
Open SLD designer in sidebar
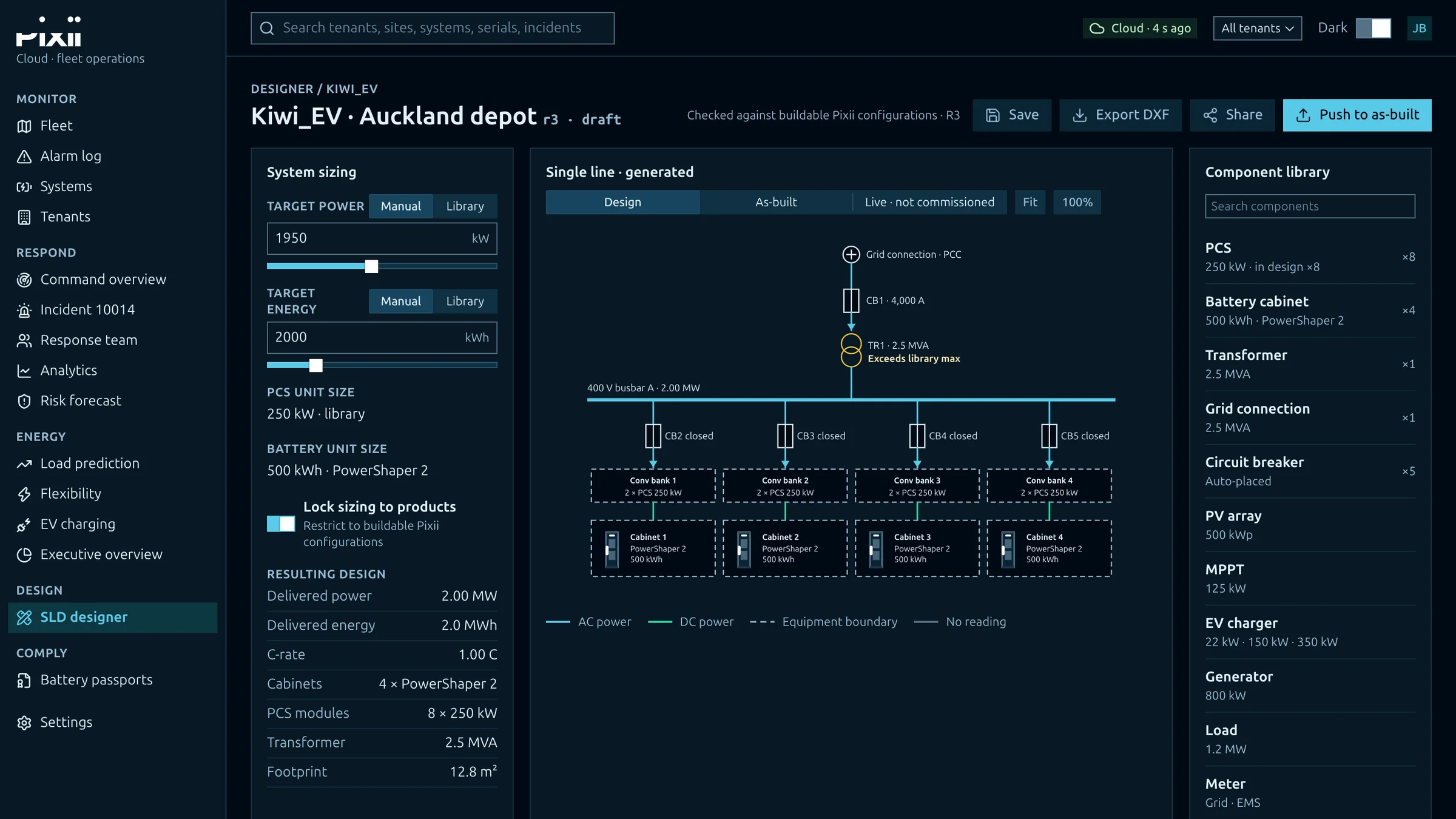tap(113, 618)
